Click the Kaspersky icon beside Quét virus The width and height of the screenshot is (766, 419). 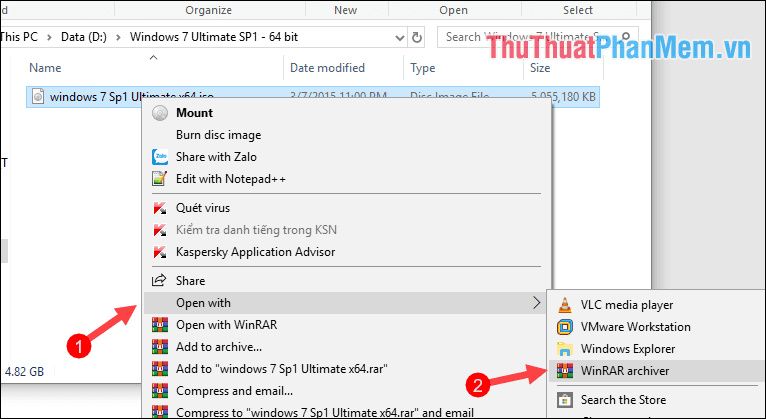click(x=158, y=209)
